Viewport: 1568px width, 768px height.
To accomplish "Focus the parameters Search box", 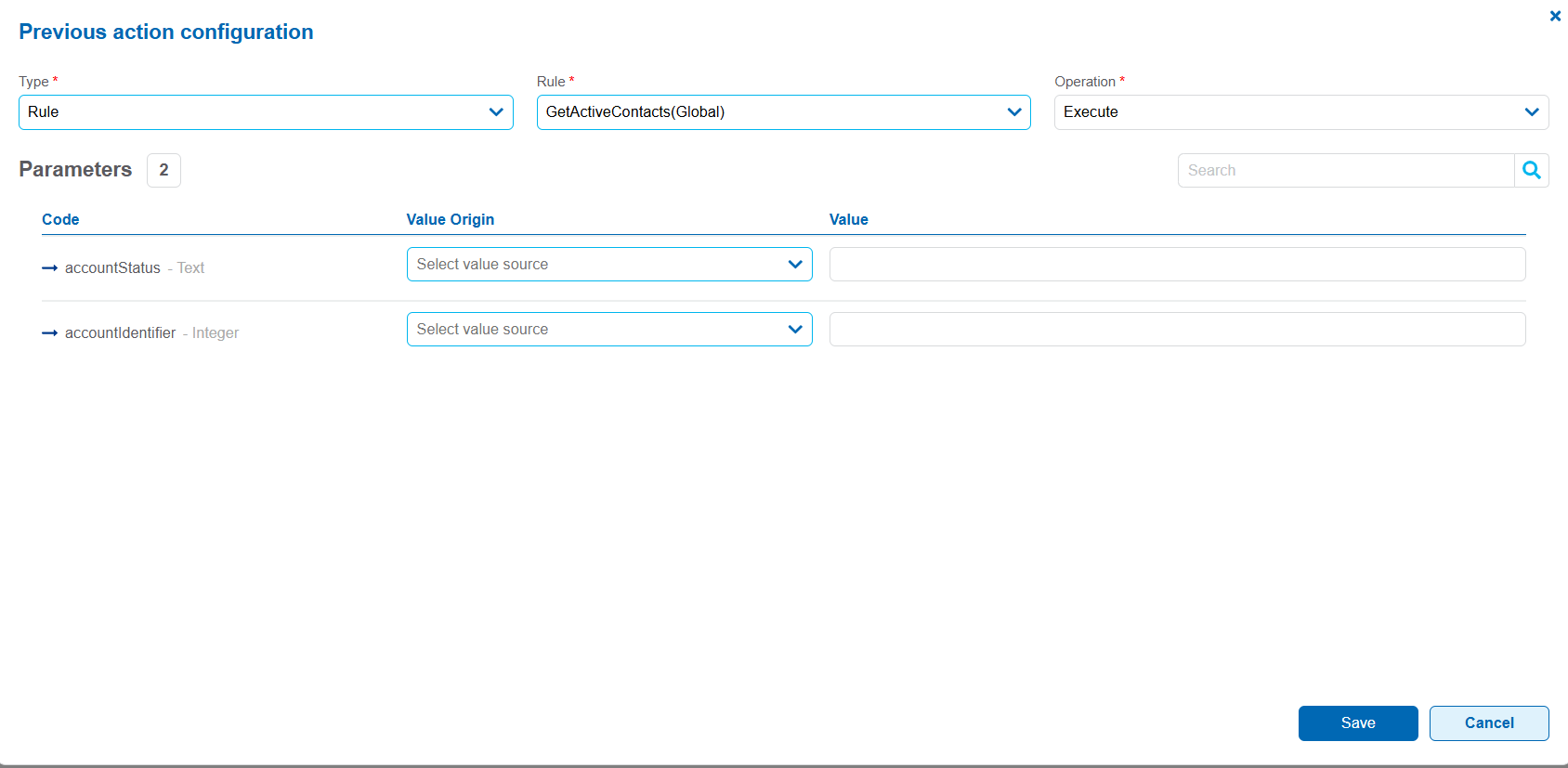I will (1346, 170).
